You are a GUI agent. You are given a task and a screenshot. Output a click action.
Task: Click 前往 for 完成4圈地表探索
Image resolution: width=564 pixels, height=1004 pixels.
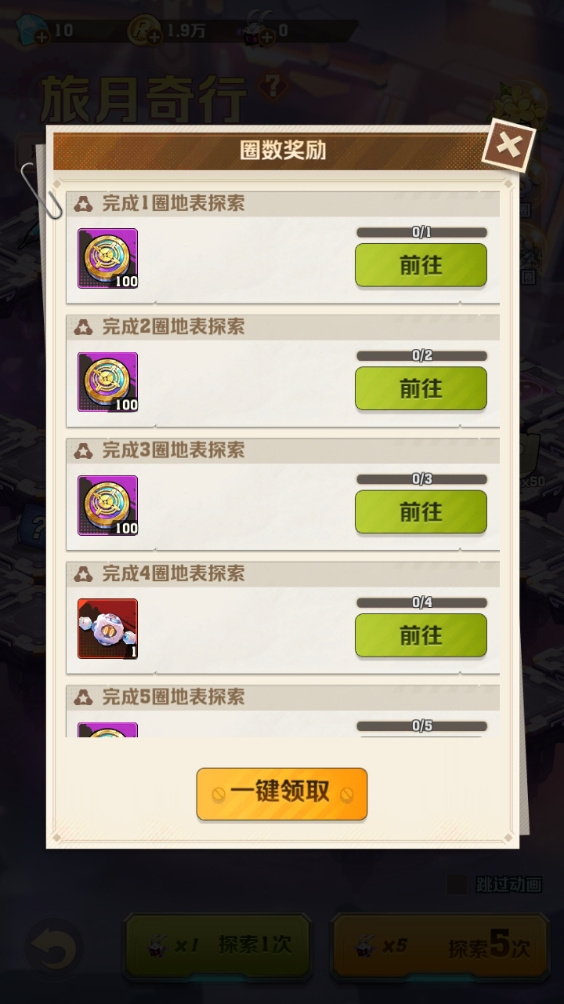(421, 635)
